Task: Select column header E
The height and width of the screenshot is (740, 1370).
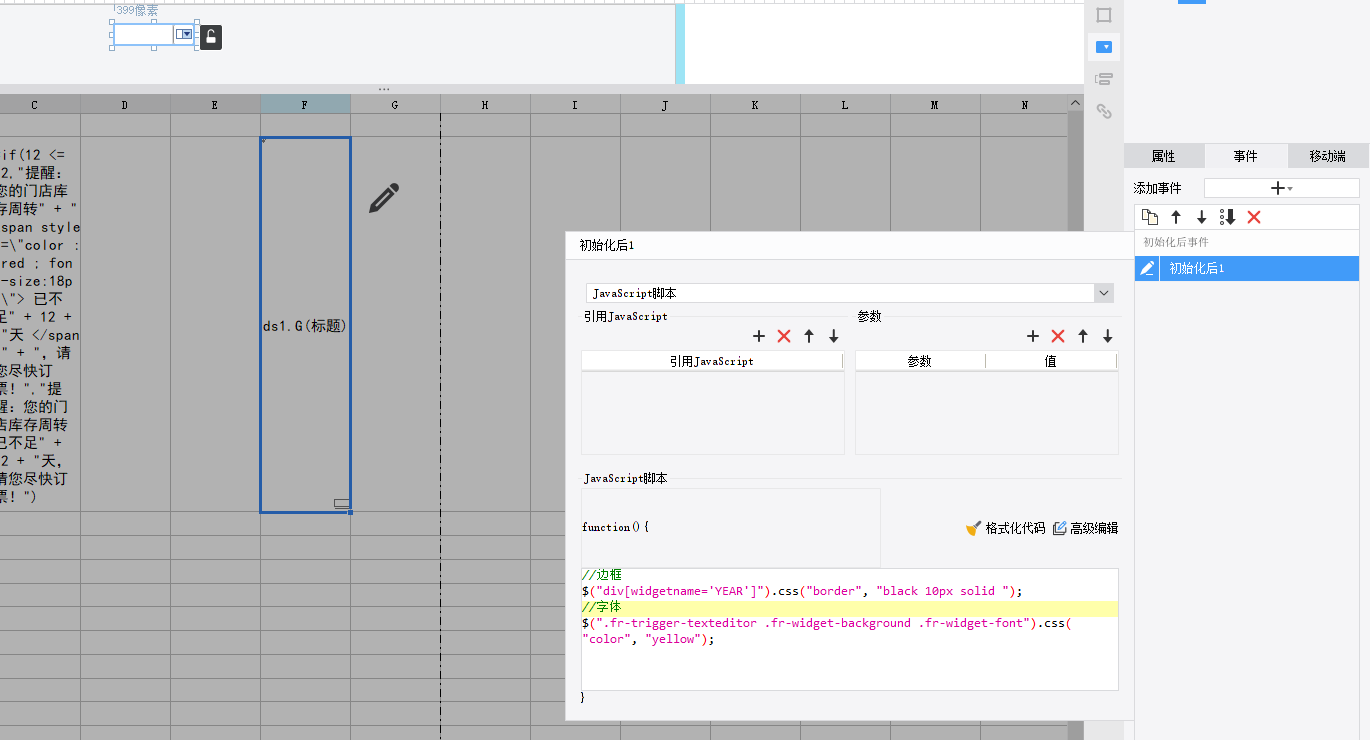Action: pos(215,104)
